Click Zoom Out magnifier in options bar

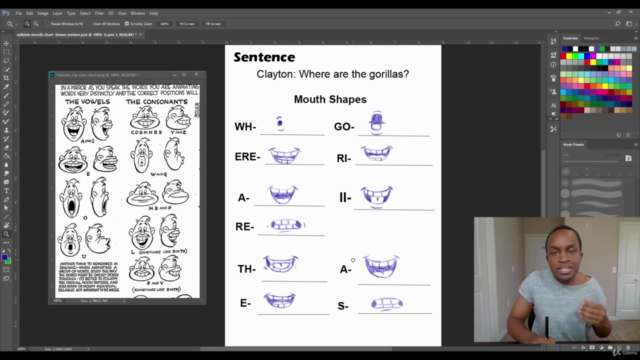[36, 24]
